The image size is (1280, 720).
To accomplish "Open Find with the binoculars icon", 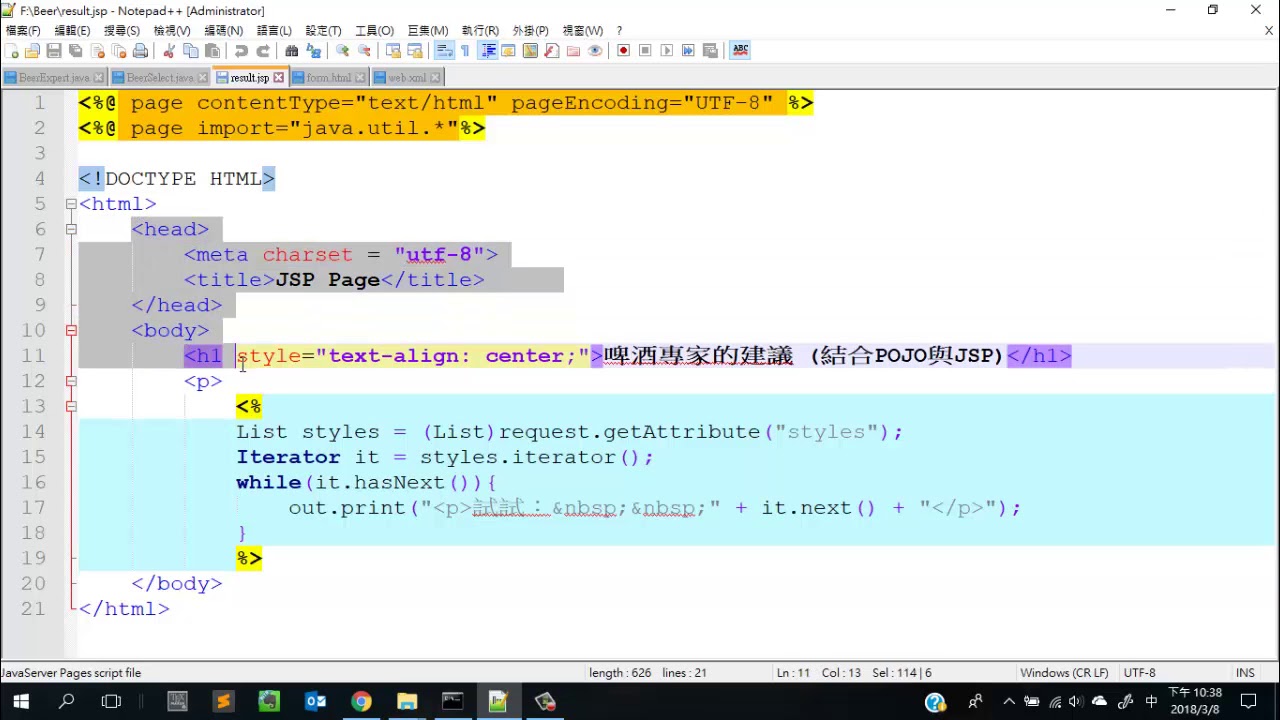I will click(x=291, y=50).
